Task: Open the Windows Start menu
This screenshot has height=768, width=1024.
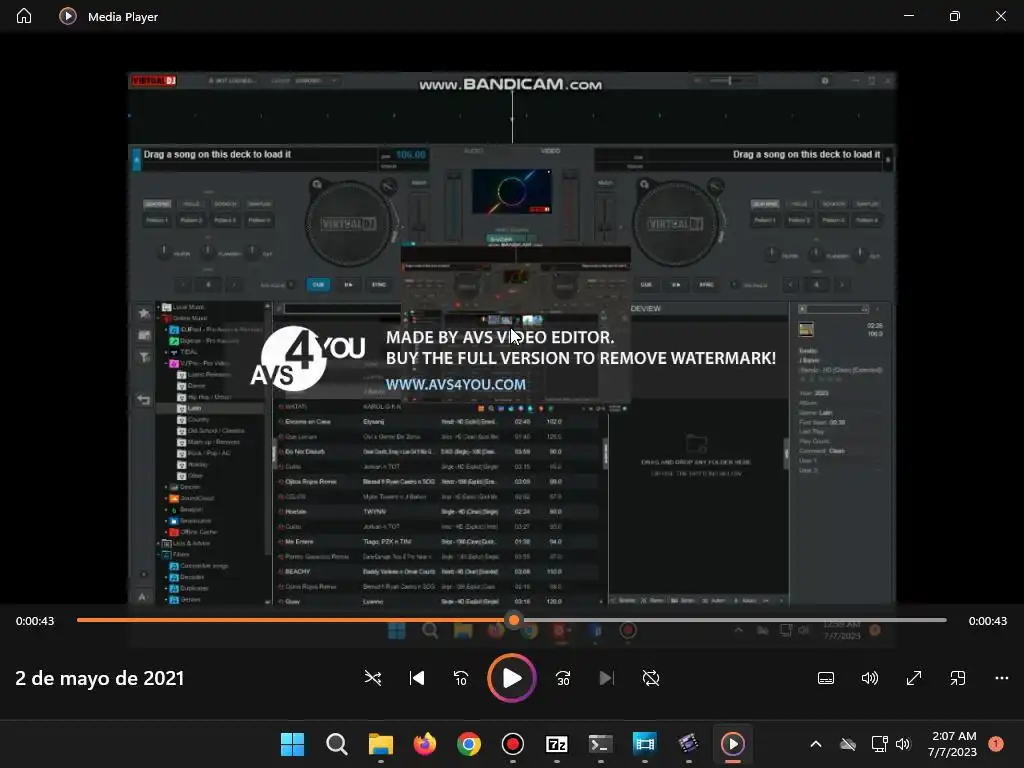Action: click(293, 744)
